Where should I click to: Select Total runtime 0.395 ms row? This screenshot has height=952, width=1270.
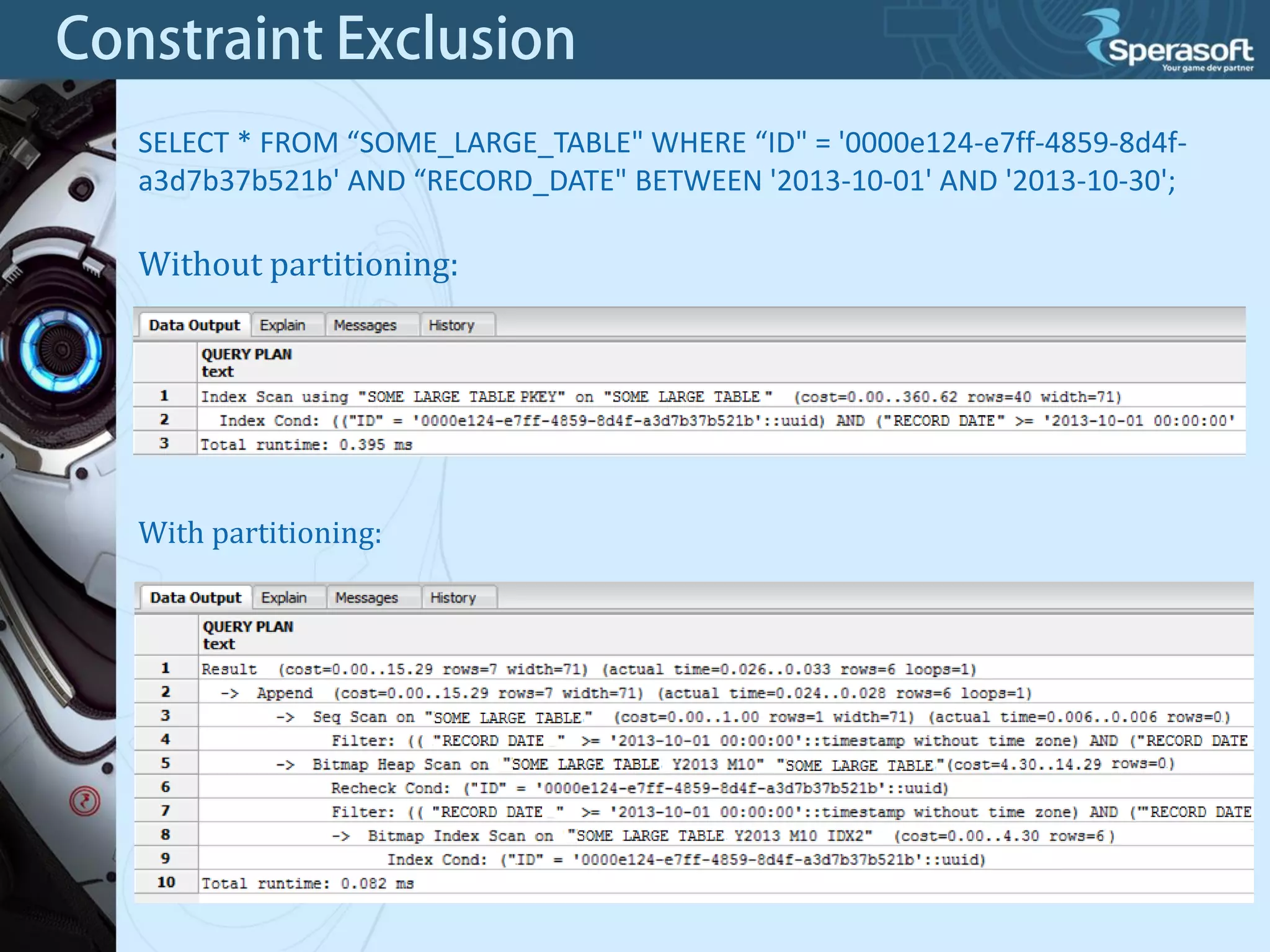point(306,444)
